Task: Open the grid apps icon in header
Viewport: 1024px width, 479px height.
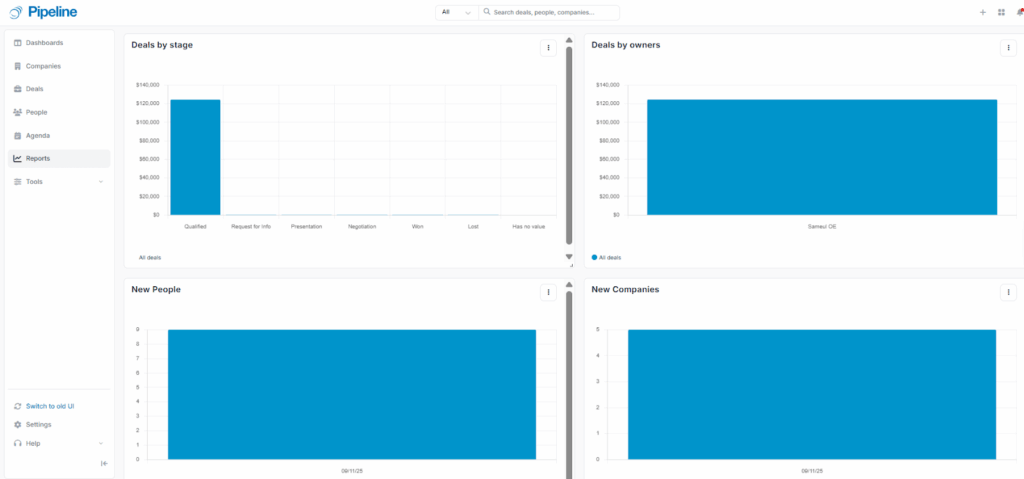Action: pyautogui.click(x=1001, y=12)
